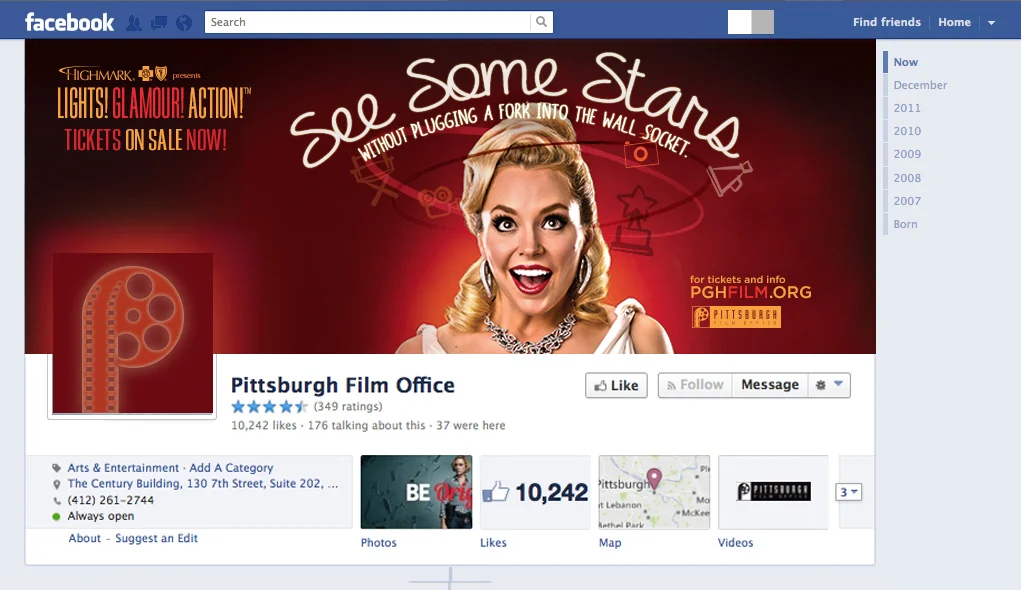Click the green open-status dot

point(57,516)
